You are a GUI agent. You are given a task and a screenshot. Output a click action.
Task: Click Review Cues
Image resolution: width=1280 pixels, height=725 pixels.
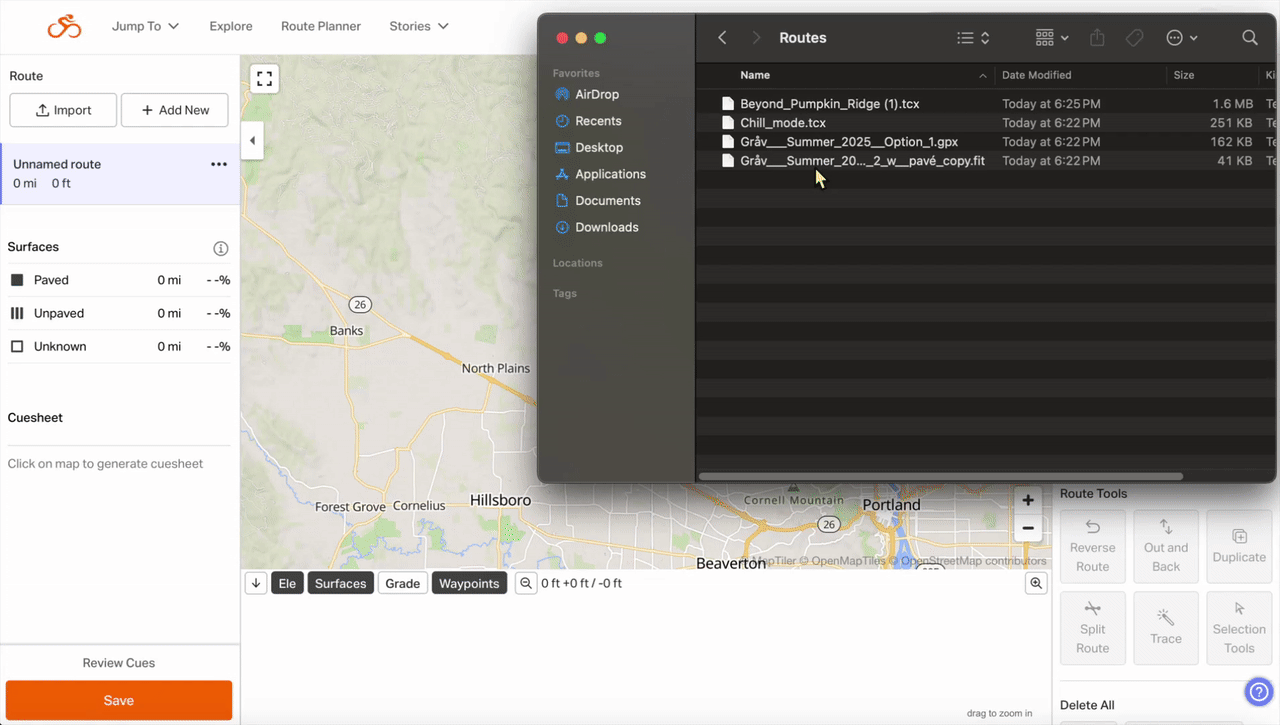pyautogui.click(x=119, y=663)
